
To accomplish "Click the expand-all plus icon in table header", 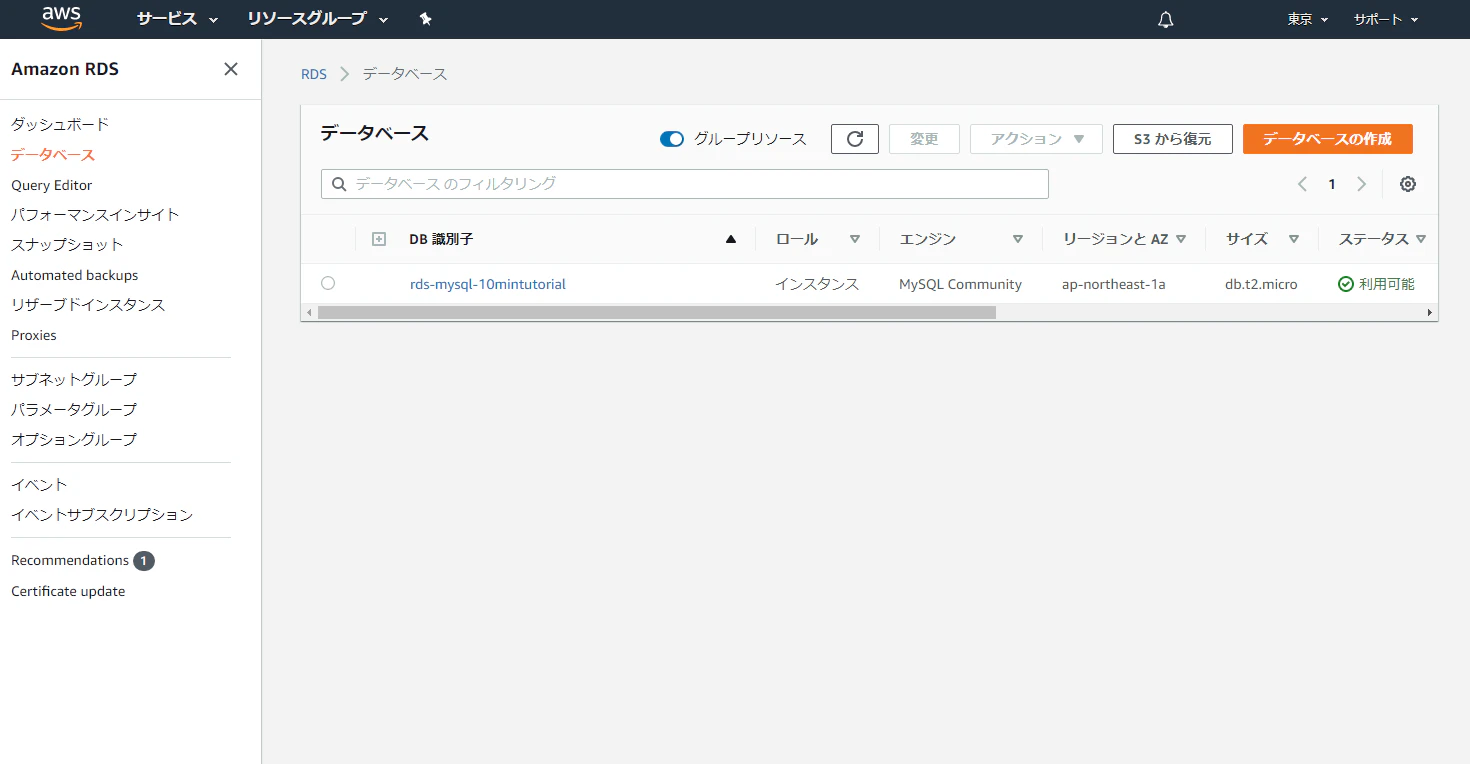I will [379, 239].
